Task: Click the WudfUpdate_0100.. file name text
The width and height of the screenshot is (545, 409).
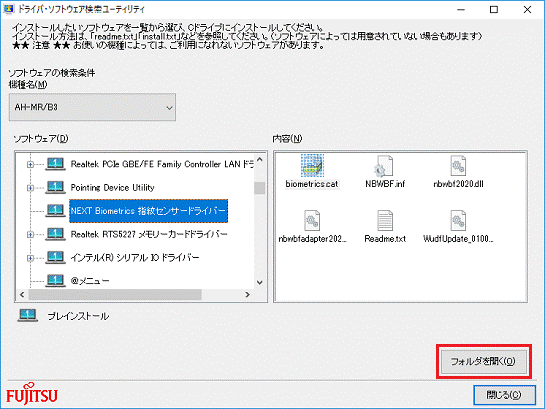Action: point(458,239)
